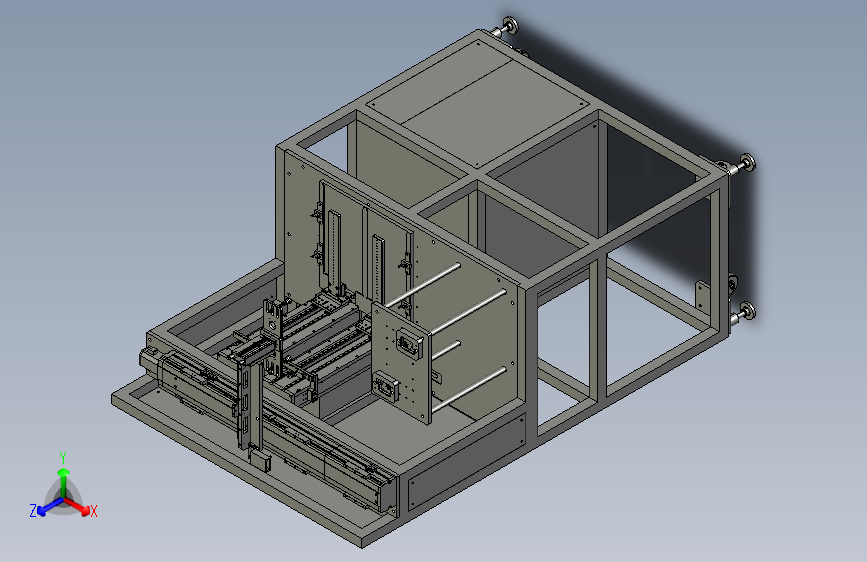This screenshot has height=562, width=867.
Task: Click the blue Z axis arrow of the triad
Action: (49, 507)
